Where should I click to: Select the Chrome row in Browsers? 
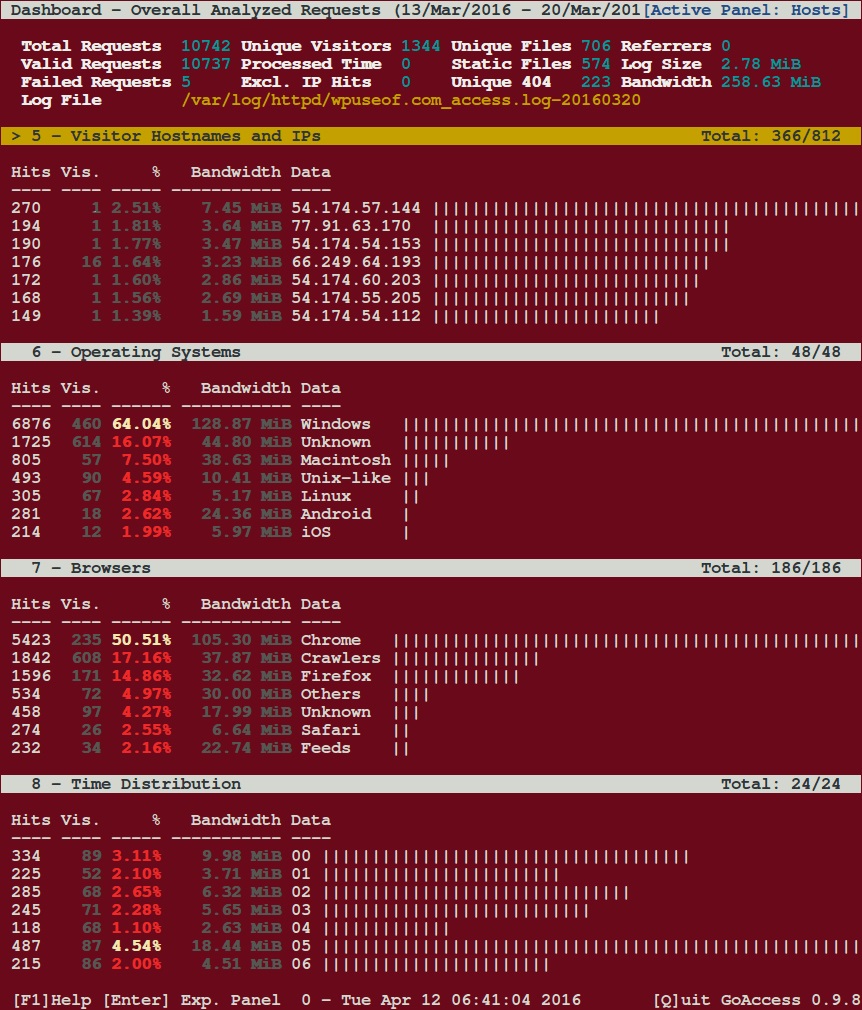pyautogui.click(x=431, y=640)
